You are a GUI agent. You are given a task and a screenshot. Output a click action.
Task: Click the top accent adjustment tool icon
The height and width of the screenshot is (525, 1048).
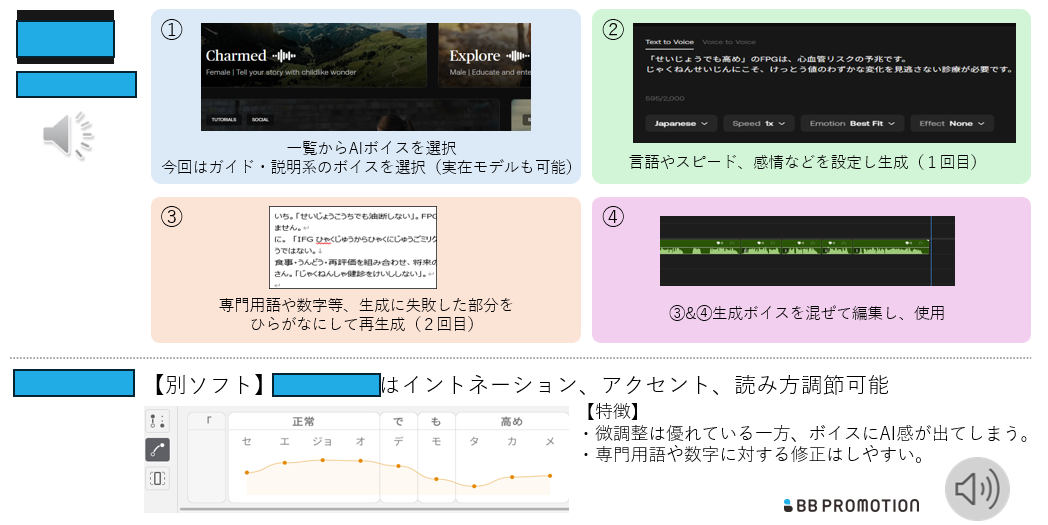click(157, 421)
